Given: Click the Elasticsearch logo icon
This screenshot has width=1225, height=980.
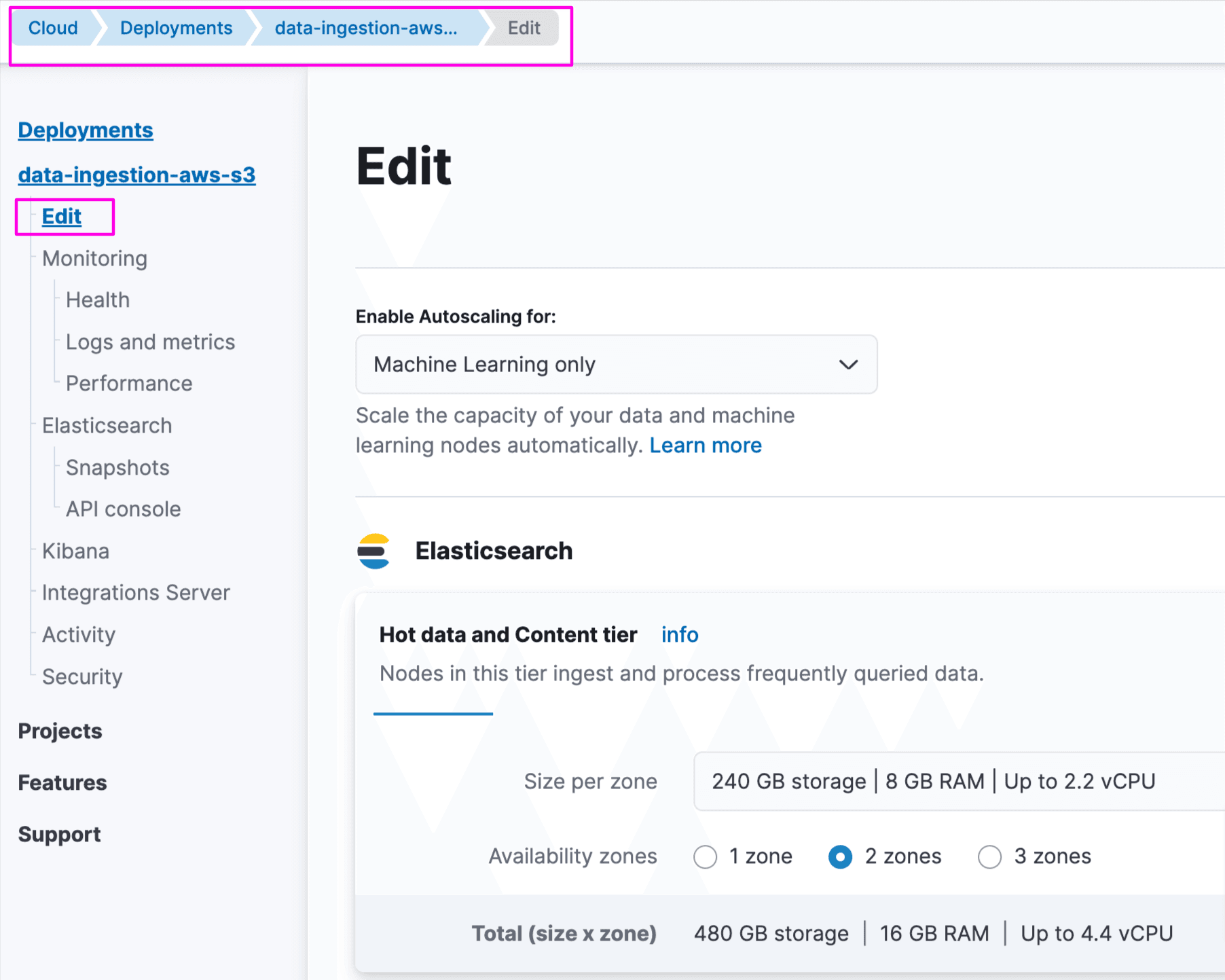Looking at the screenshot, I should pyautogui.click(x=374, y=551).
